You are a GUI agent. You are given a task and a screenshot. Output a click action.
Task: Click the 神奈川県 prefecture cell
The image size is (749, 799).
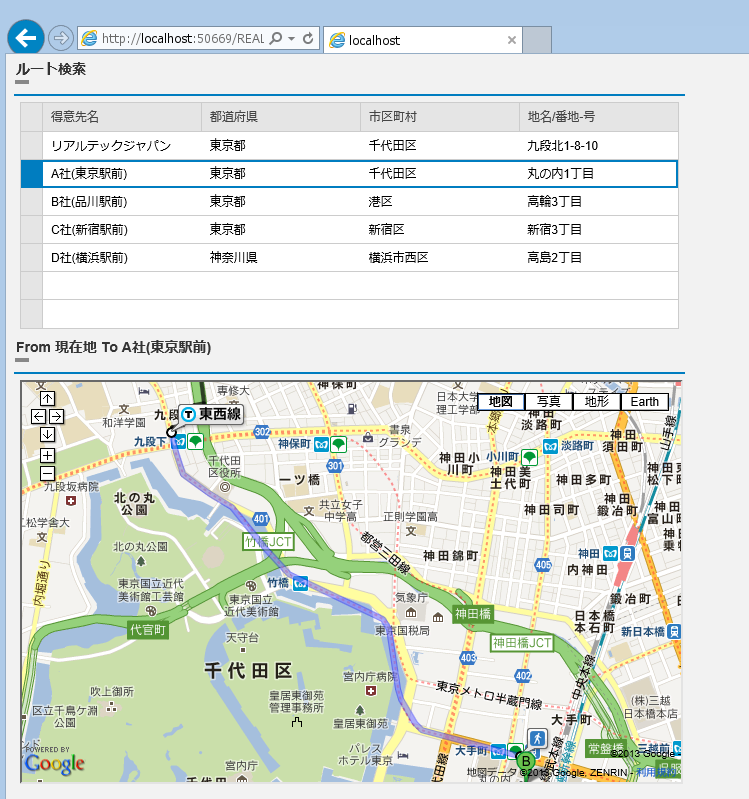pyautogui.click(x=281, y=258)
